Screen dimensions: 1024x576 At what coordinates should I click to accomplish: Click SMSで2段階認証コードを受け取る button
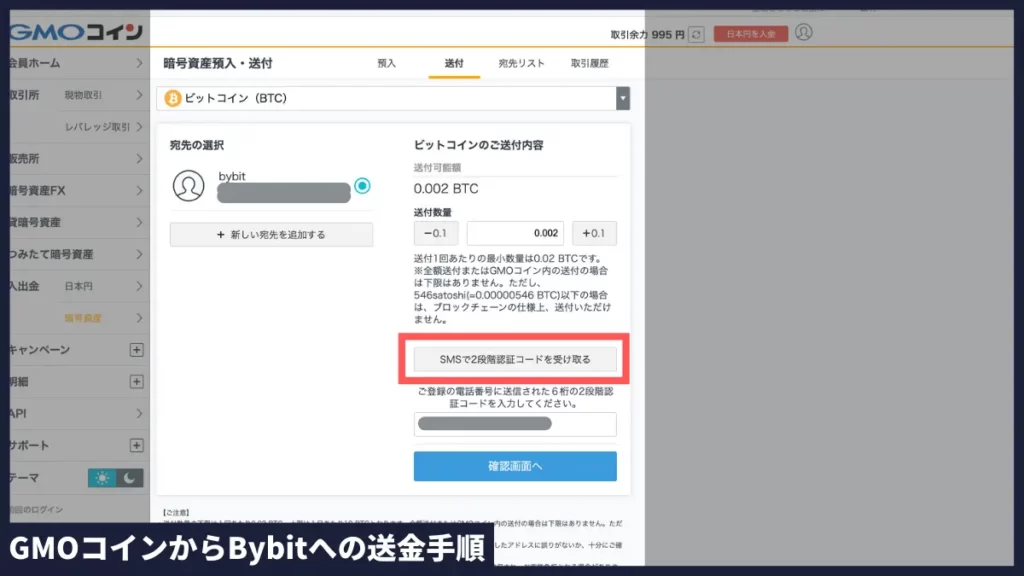pyautogui.click(x=515, y=359)
